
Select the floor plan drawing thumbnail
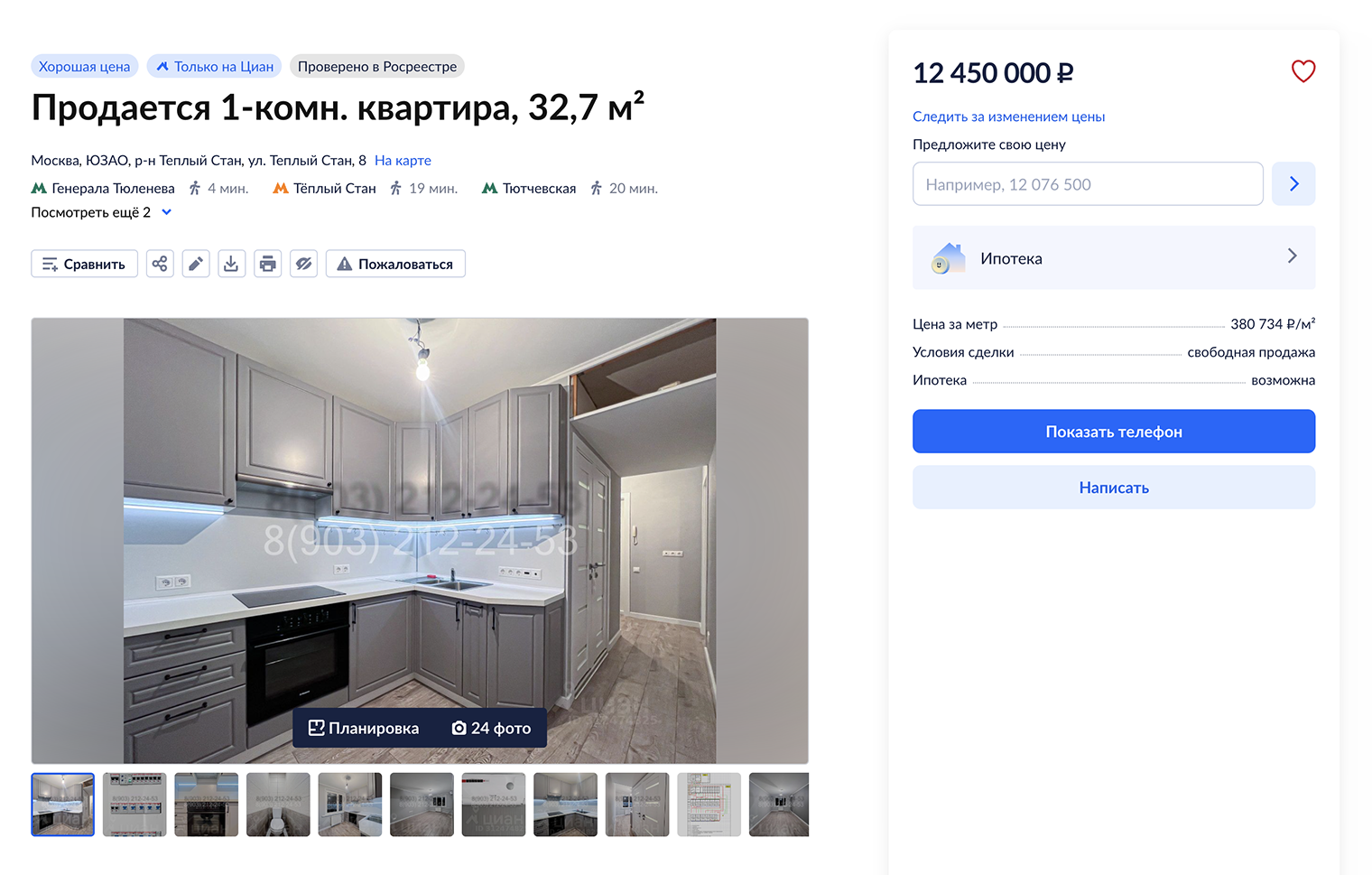pos(709,805)
